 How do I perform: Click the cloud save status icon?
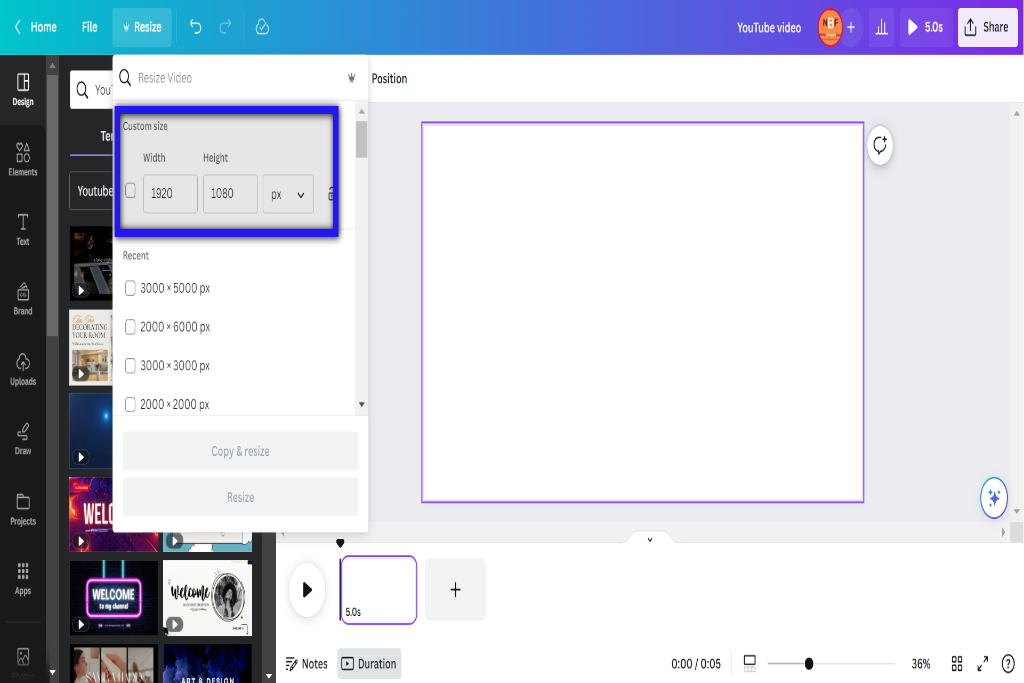click(262, 27)
